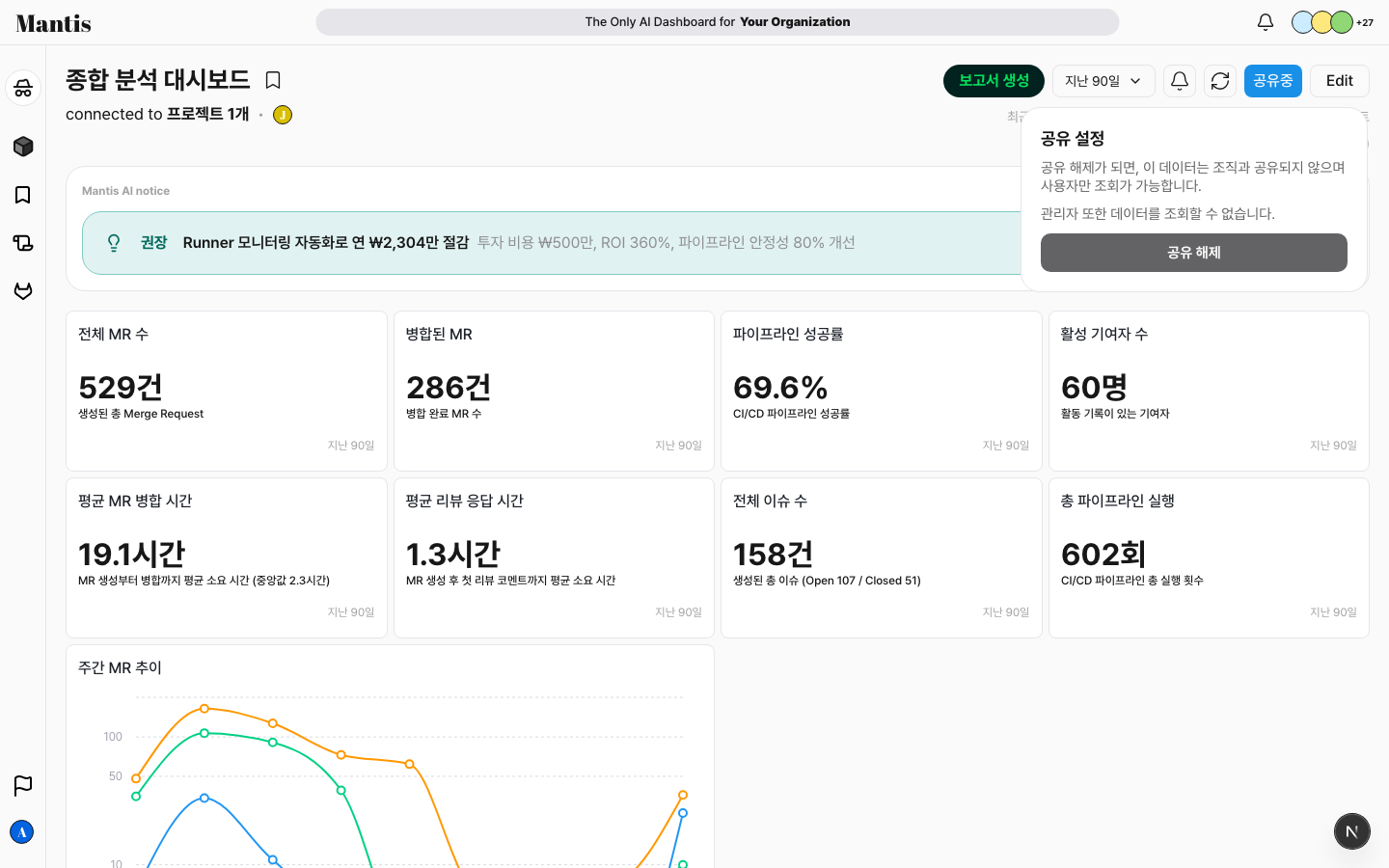Screen dimensions: 1389x868
Task: Click the connected to 프로젝트 1개 text
Action: 157,114
